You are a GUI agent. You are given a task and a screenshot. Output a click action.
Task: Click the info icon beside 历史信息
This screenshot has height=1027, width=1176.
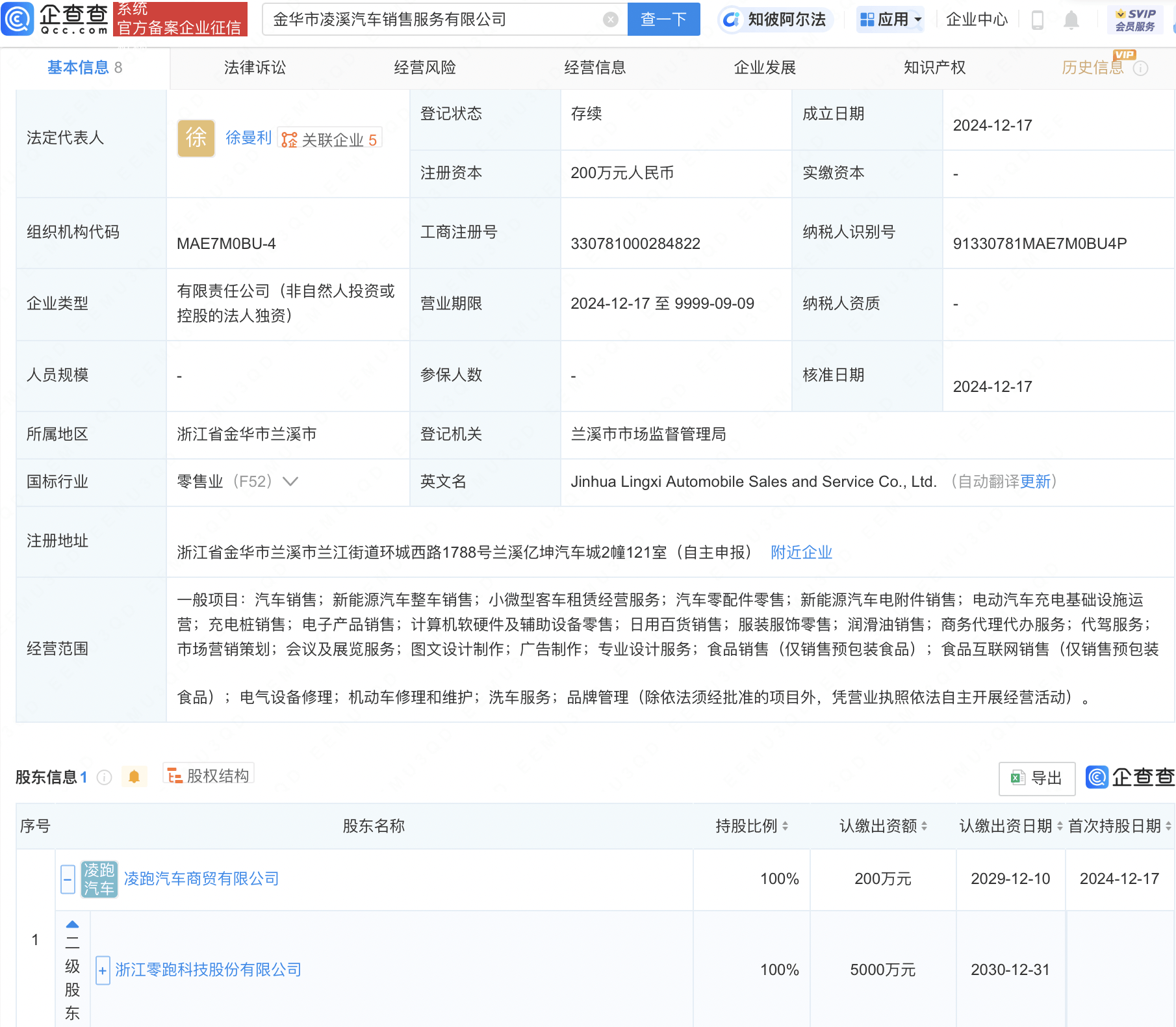[1140, 68]
